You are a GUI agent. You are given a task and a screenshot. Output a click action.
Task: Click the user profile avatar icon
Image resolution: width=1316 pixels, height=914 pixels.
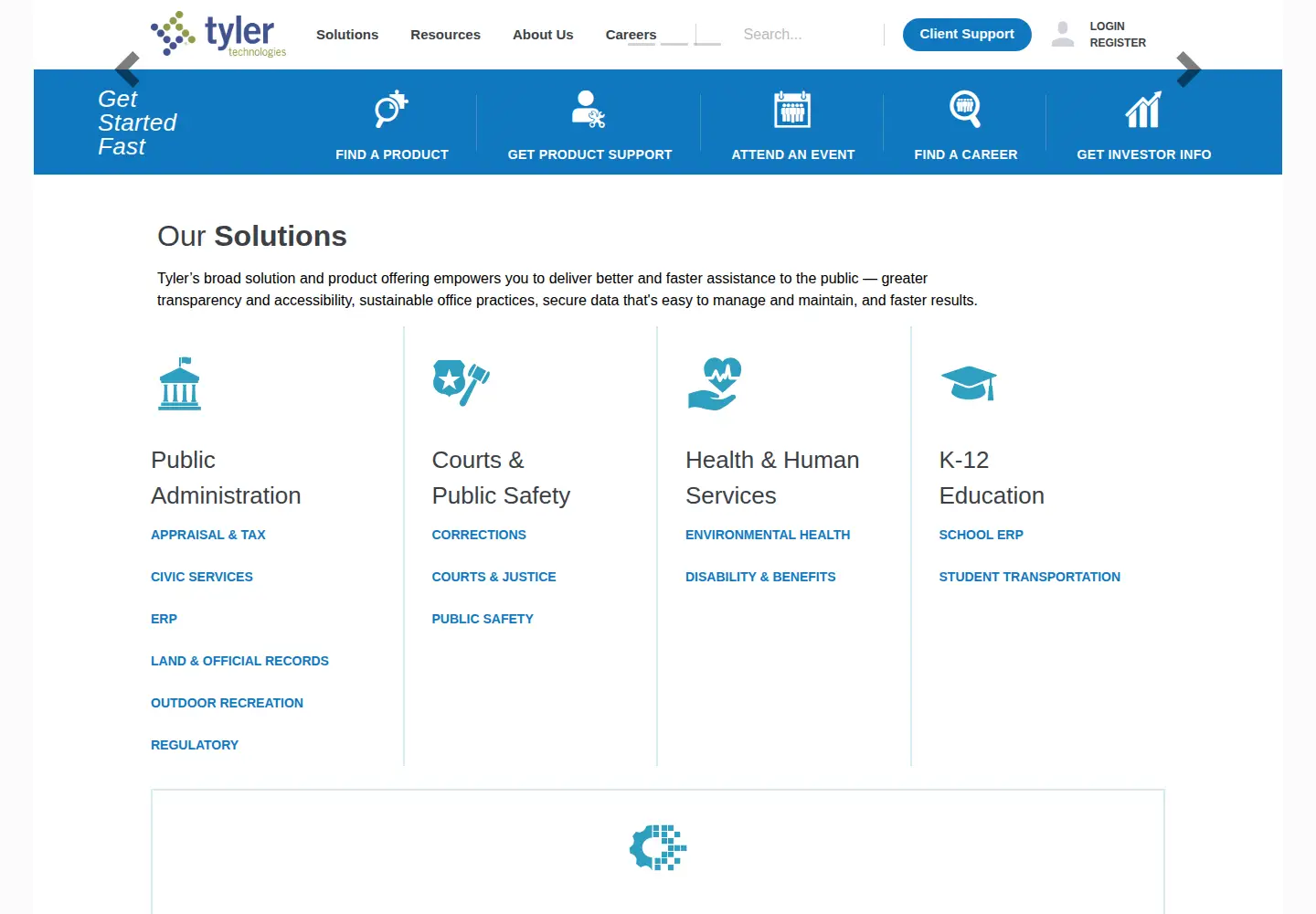click(1063, 34)
